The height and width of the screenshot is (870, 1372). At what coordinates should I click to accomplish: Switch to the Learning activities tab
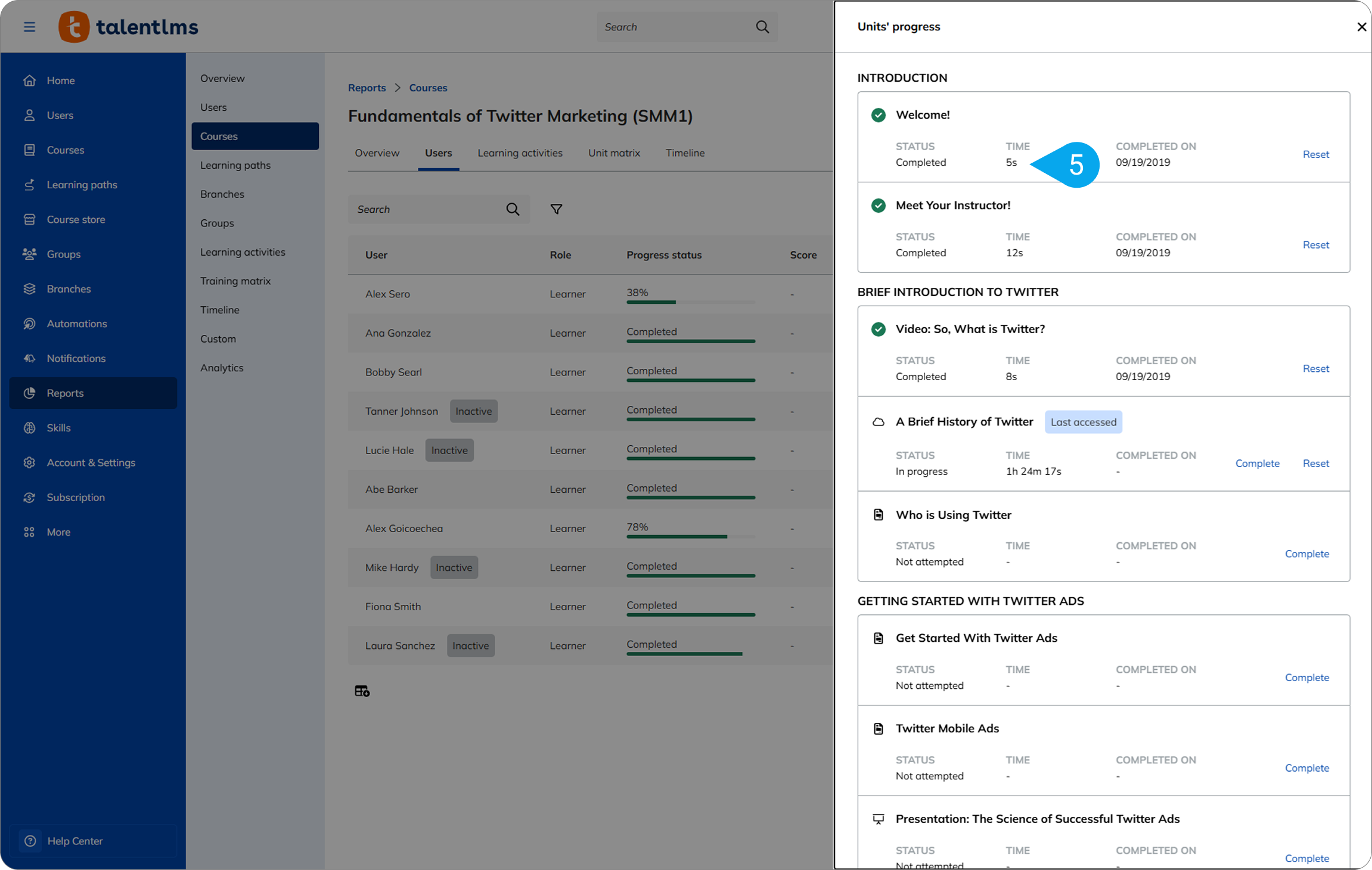click(x=520, y=153)
